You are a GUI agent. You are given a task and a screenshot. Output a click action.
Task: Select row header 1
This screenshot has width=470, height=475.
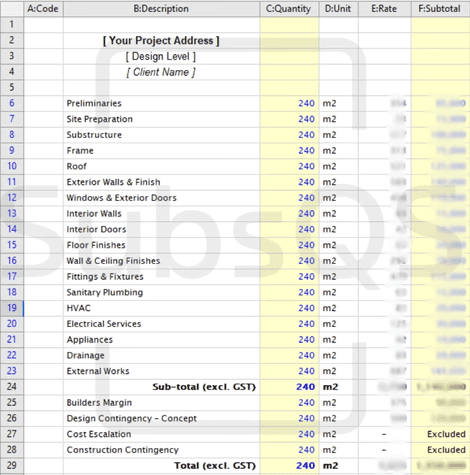coord(12,25)
